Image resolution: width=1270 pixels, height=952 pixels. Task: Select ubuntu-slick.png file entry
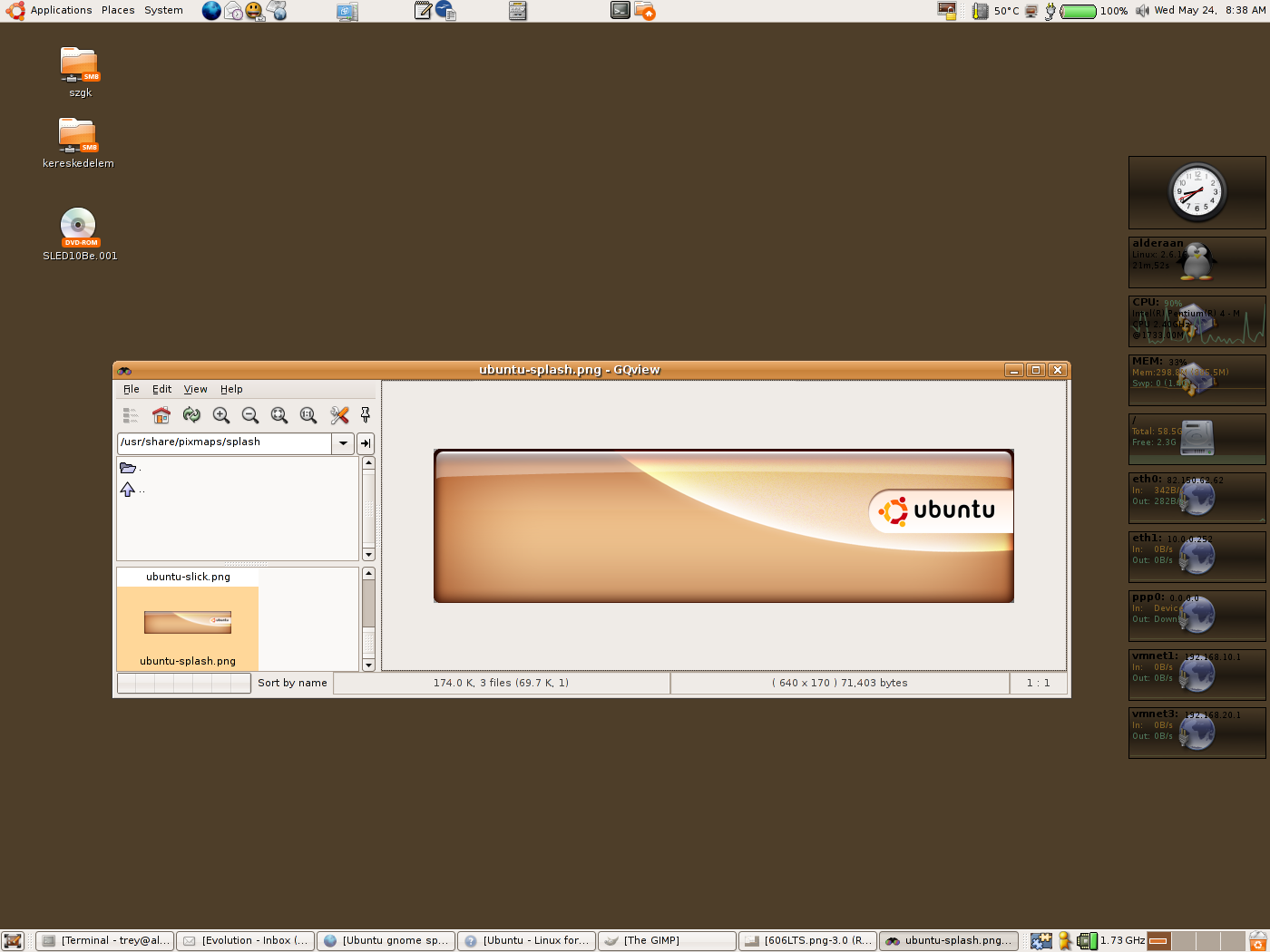pos(188,577)
